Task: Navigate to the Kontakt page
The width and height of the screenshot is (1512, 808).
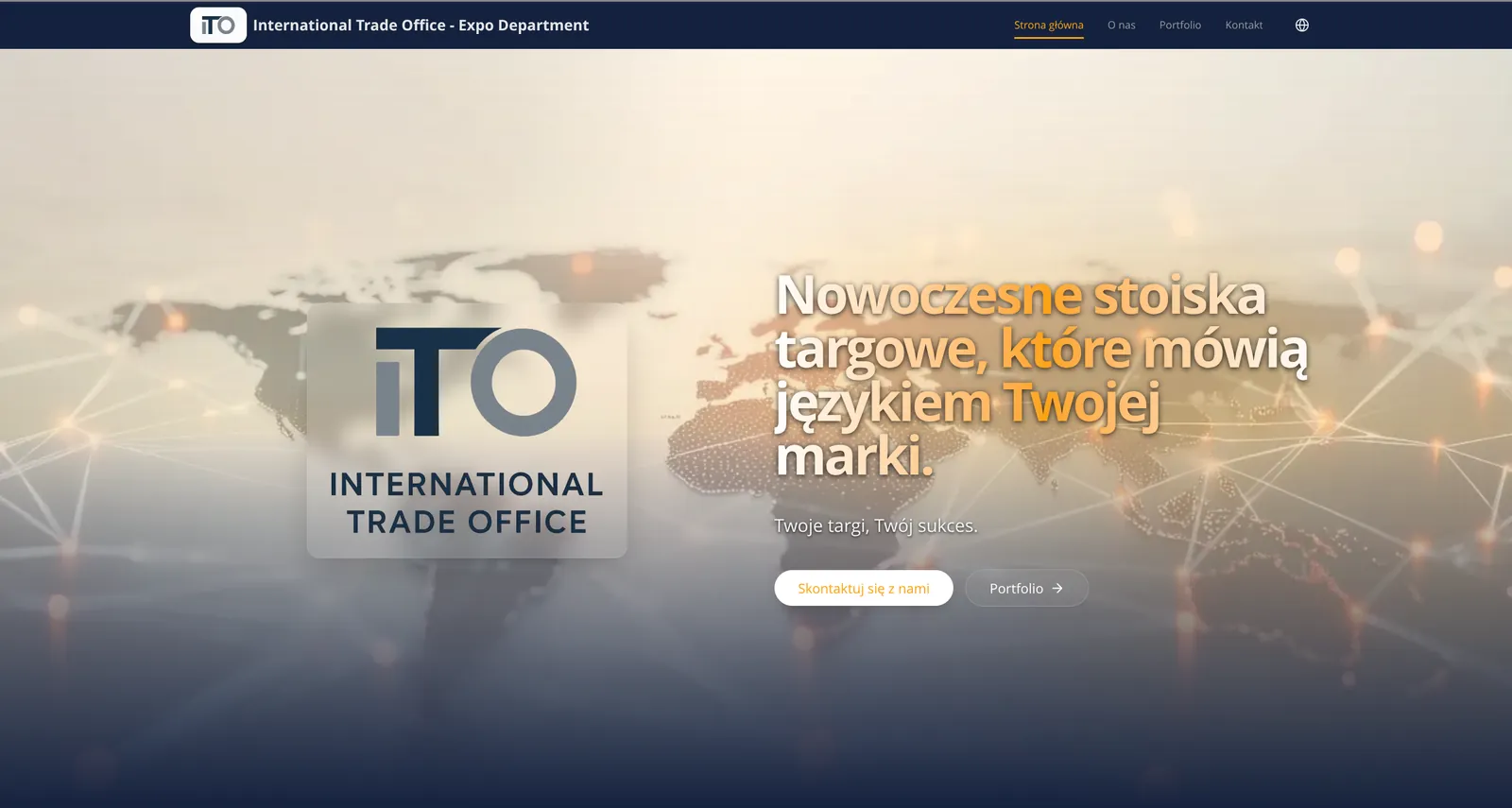Action: [1244, 26]
